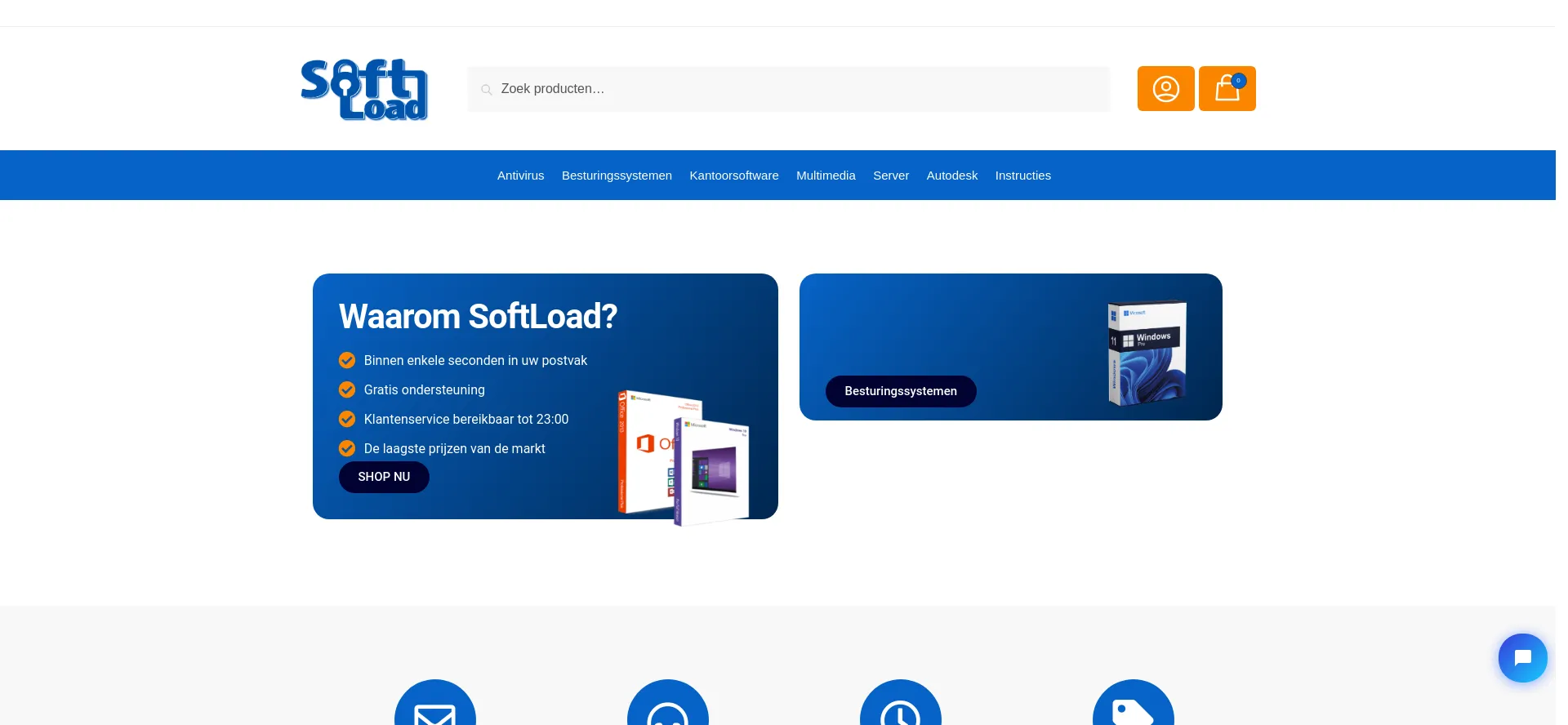The image size is (1568, 725).
Task: Open the Autodesk menu
Action: point(952,176)
